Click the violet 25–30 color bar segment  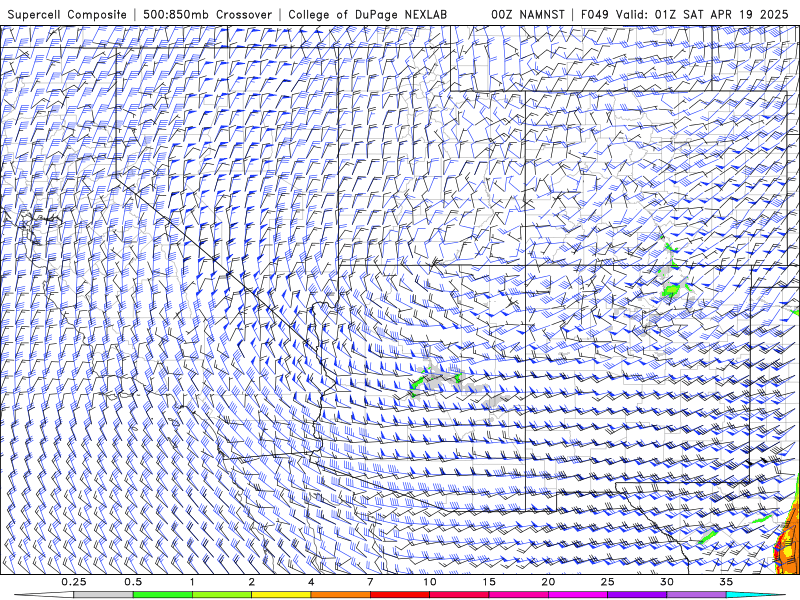tap(637, 595)
